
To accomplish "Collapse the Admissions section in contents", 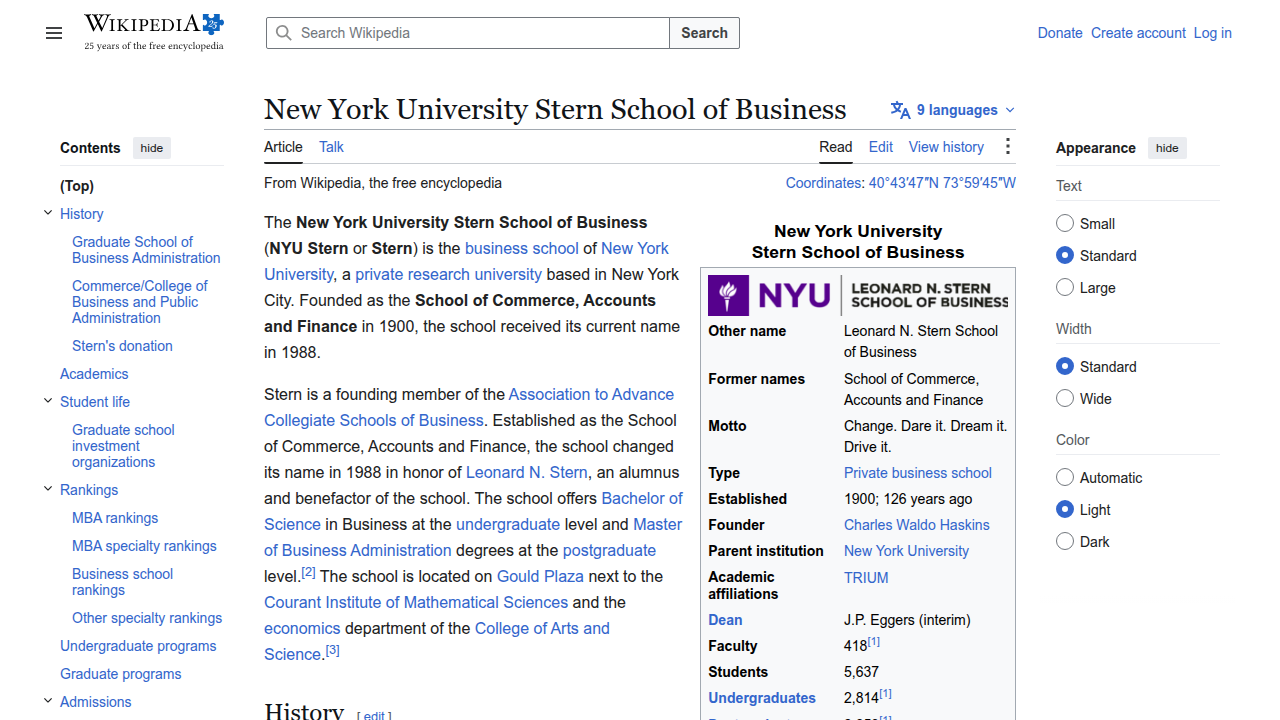I will 48,701.
